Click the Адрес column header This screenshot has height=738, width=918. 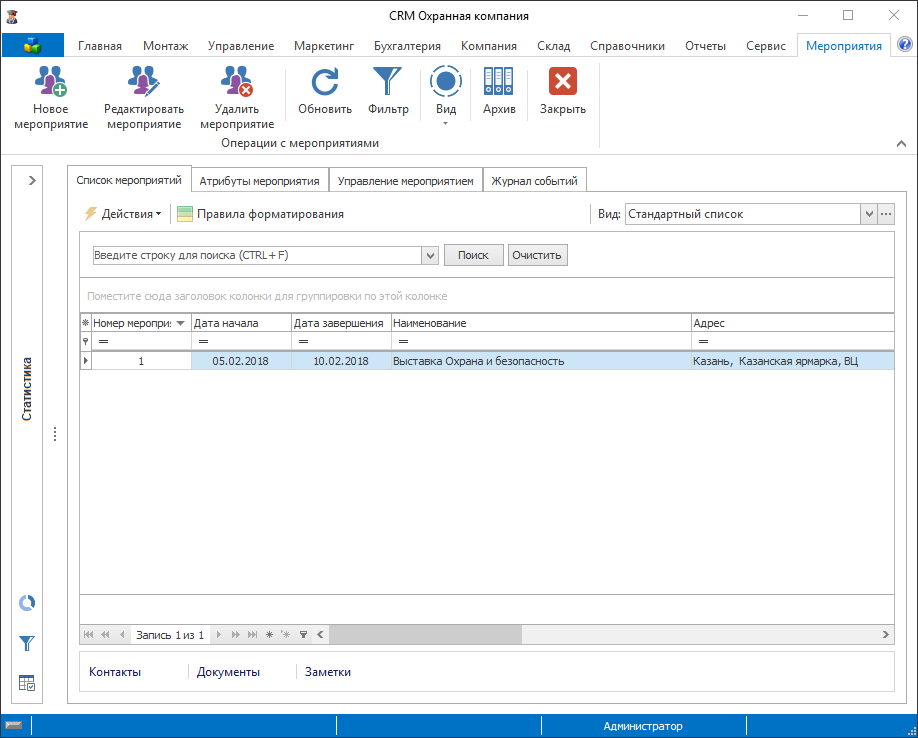(793, 323)
